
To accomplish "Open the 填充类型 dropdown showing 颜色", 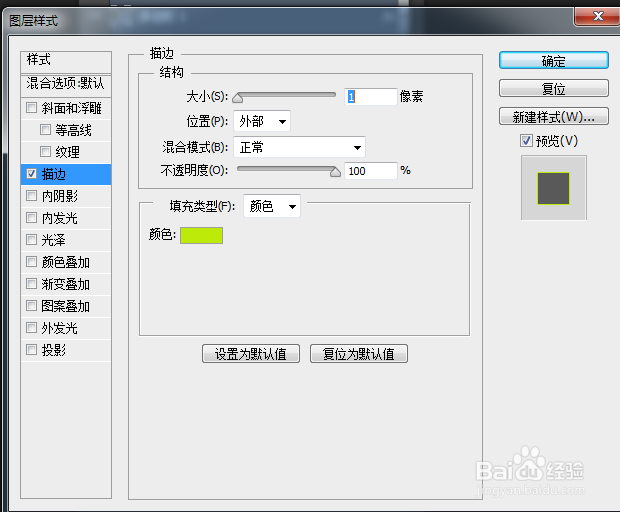I will pyautogui.click(x=272, y=206).
